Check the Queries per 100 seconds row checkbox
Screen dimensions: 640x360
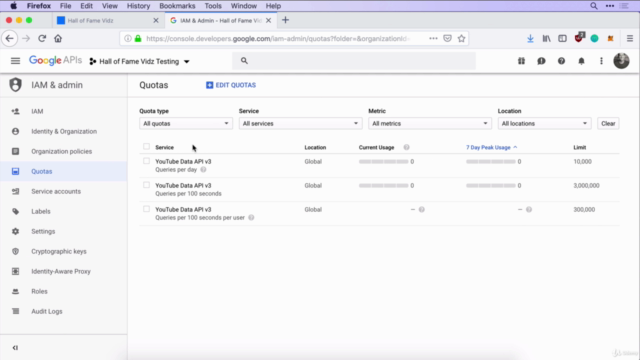click(146, 185)
